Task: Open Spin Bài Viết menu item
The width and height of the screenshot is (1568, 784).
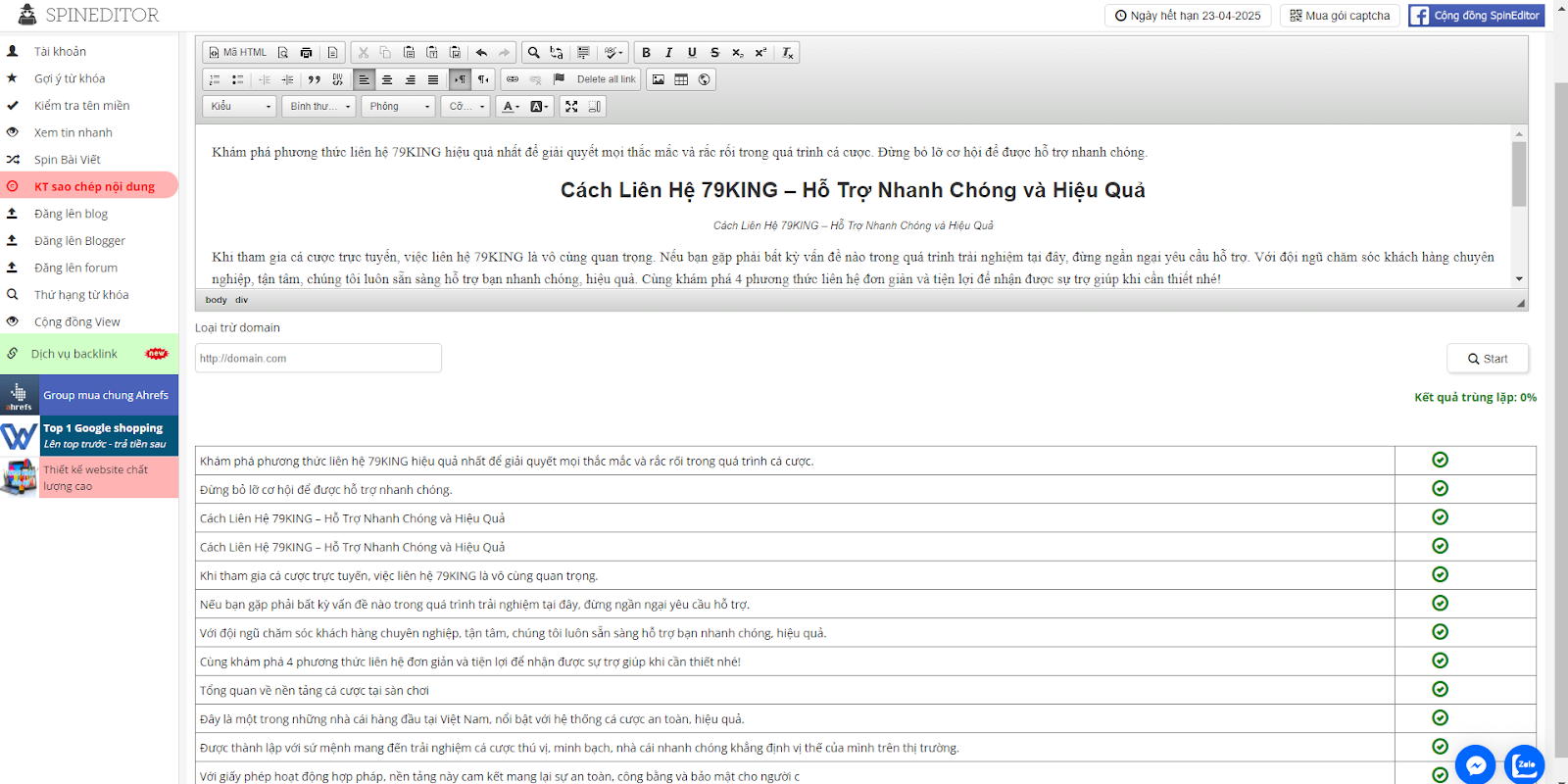Action: coord(67,159)
